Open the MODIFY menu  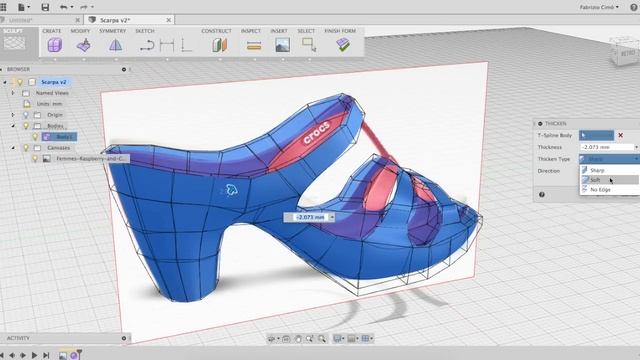tap(80, 31)
